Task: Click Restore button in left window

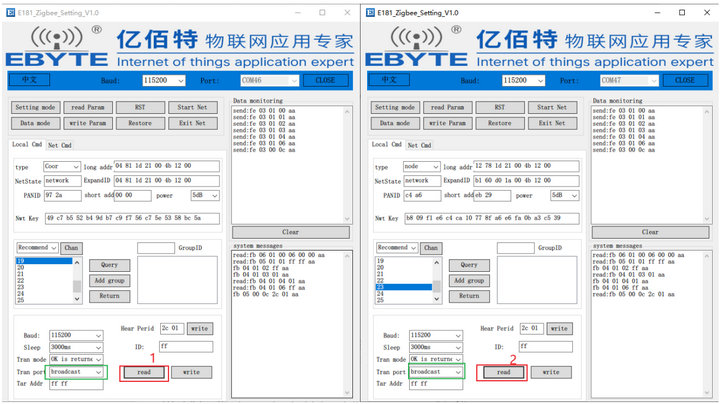Action: point(140,123)
